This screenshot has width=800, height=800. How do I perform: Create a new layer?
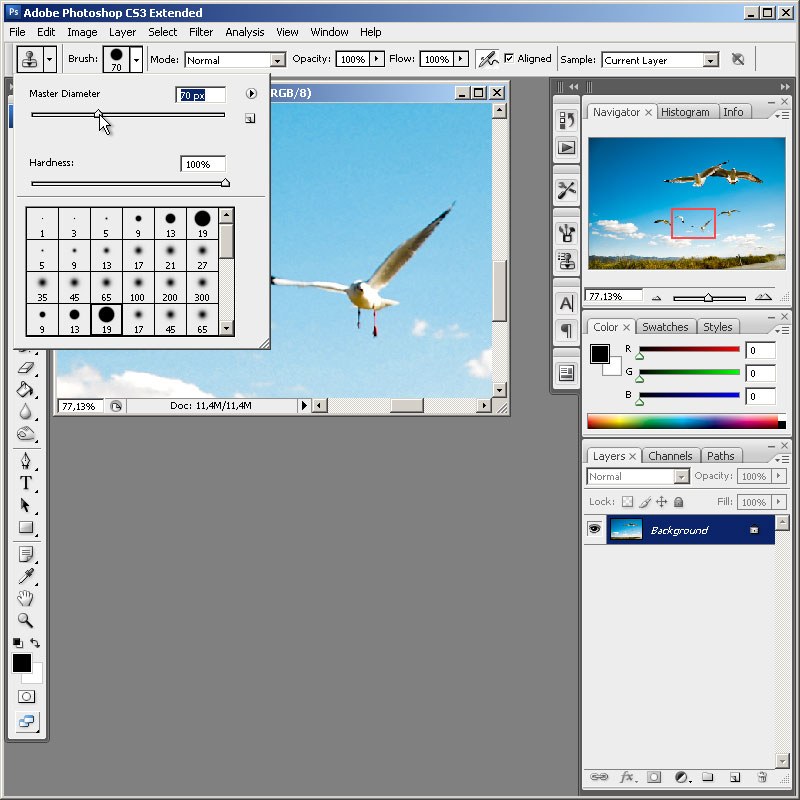click(x=735, y=777)
